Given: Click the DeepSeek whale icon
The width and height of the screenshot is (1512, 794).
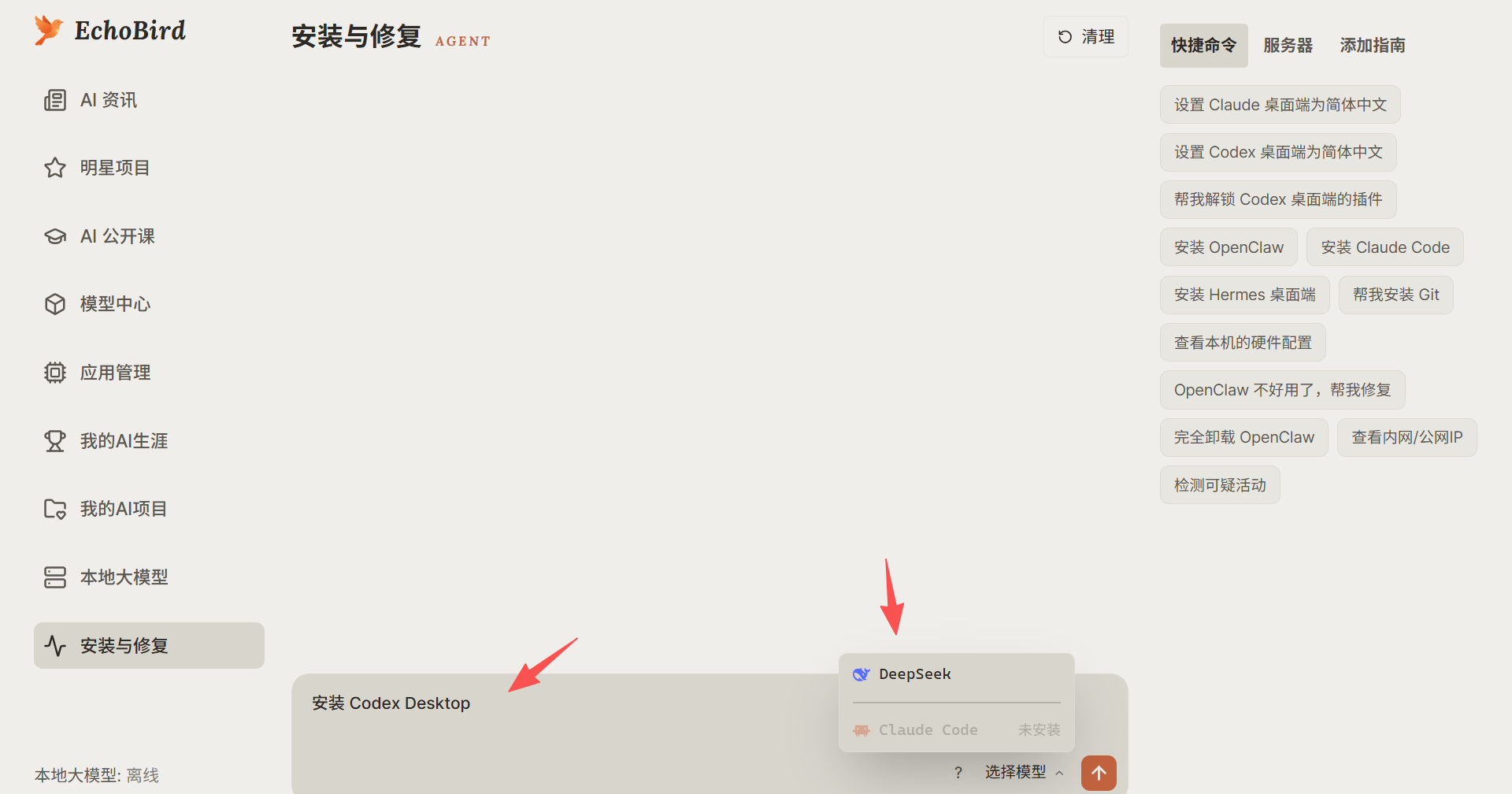Looking at the screenshot, I should 862,674.
